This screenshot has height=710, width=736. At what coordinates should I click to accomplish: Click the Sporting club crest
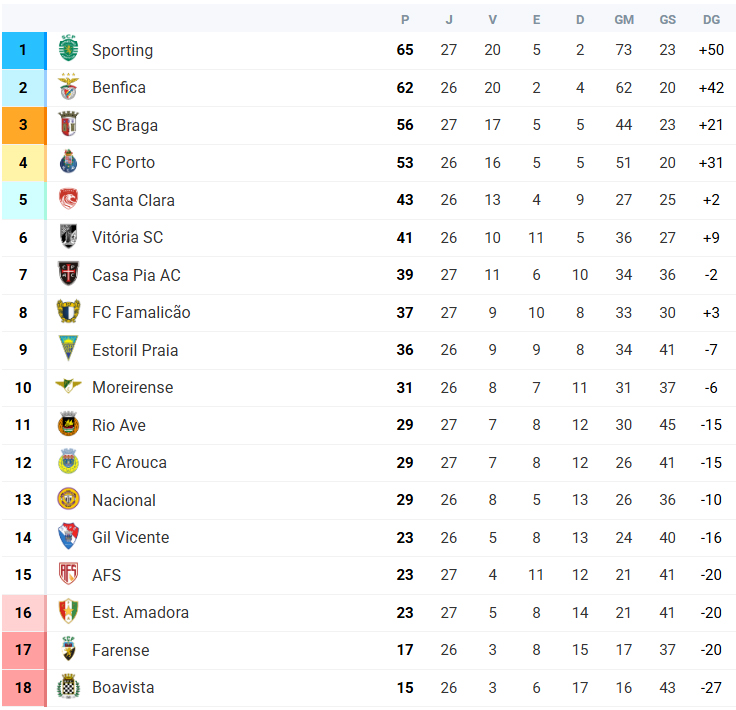click(x=69, y=49)
